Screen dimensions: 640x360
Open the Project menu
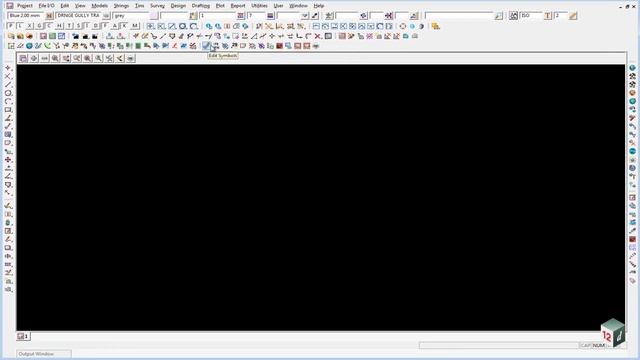tap(24, 6)
